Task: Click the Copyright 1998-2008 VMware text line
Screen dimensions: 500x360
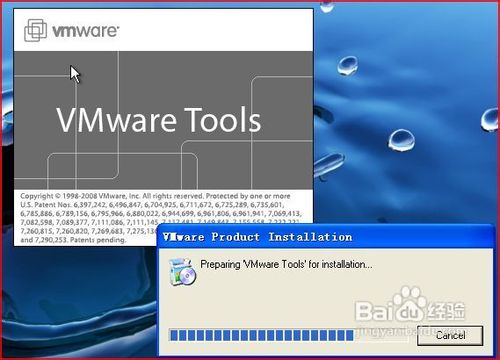Action: tap(155, 196)
